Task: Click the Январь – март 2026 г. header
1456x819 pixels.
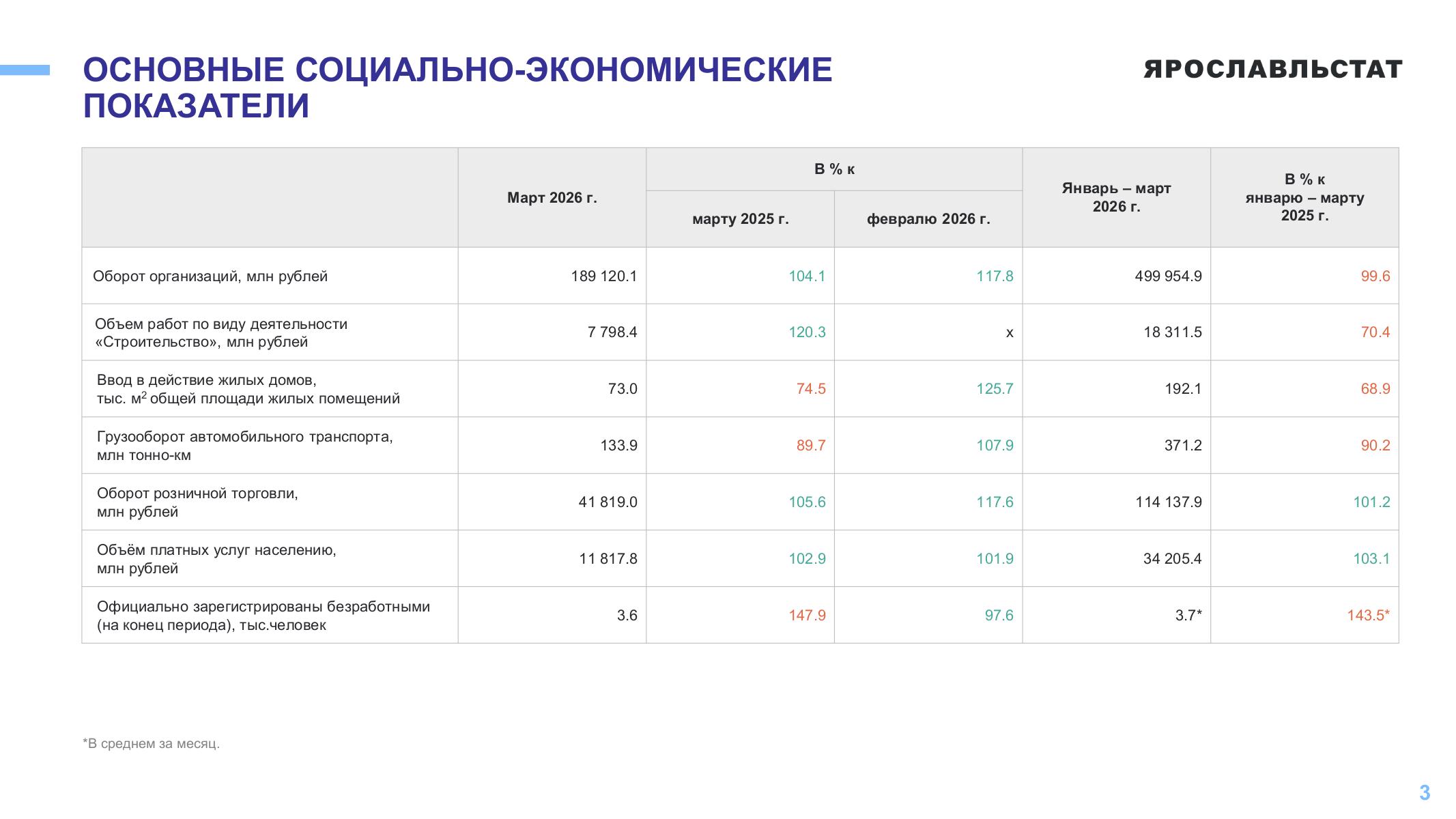Action: (1116, 197)
